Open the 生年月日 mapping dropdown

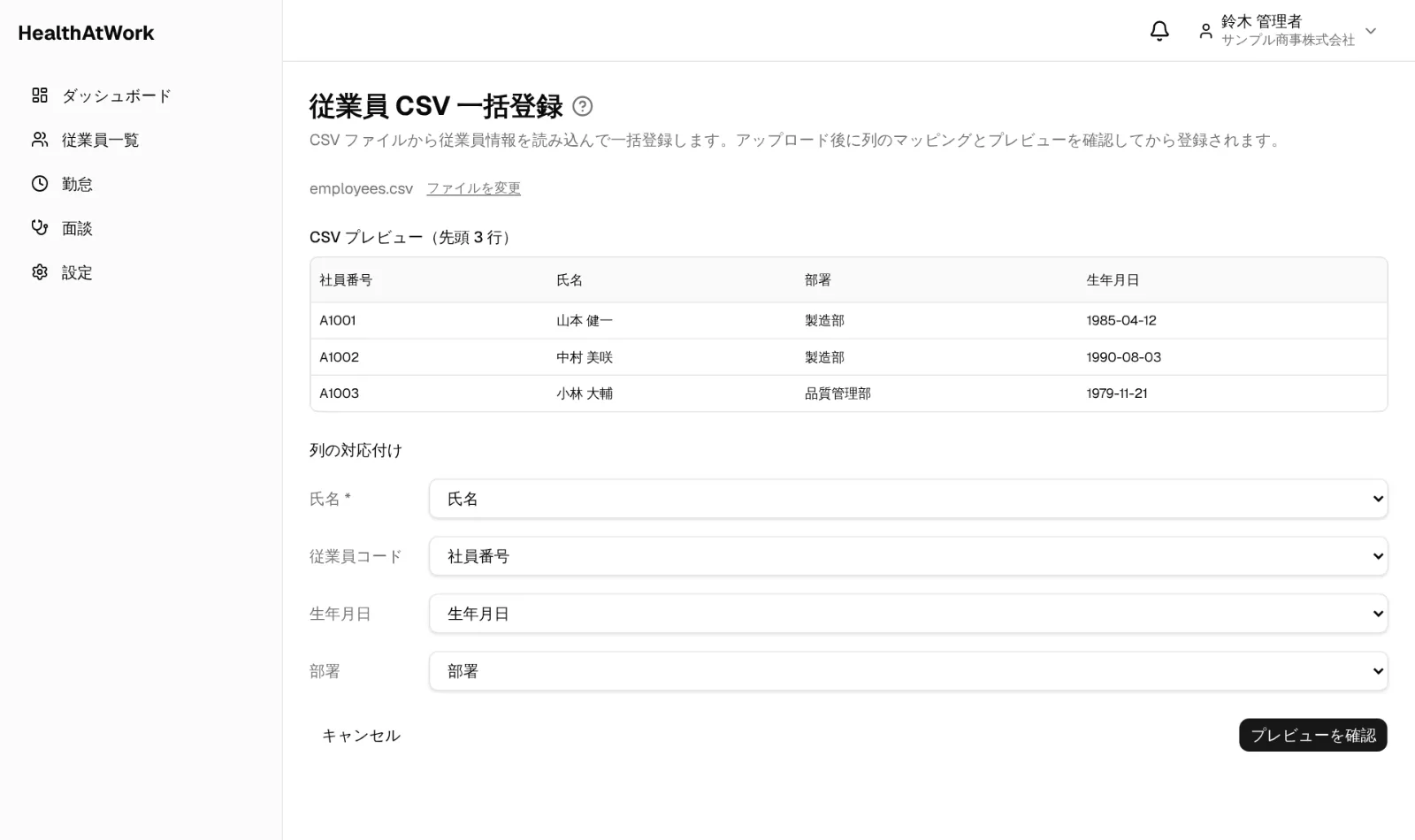(x=908, y=614)
